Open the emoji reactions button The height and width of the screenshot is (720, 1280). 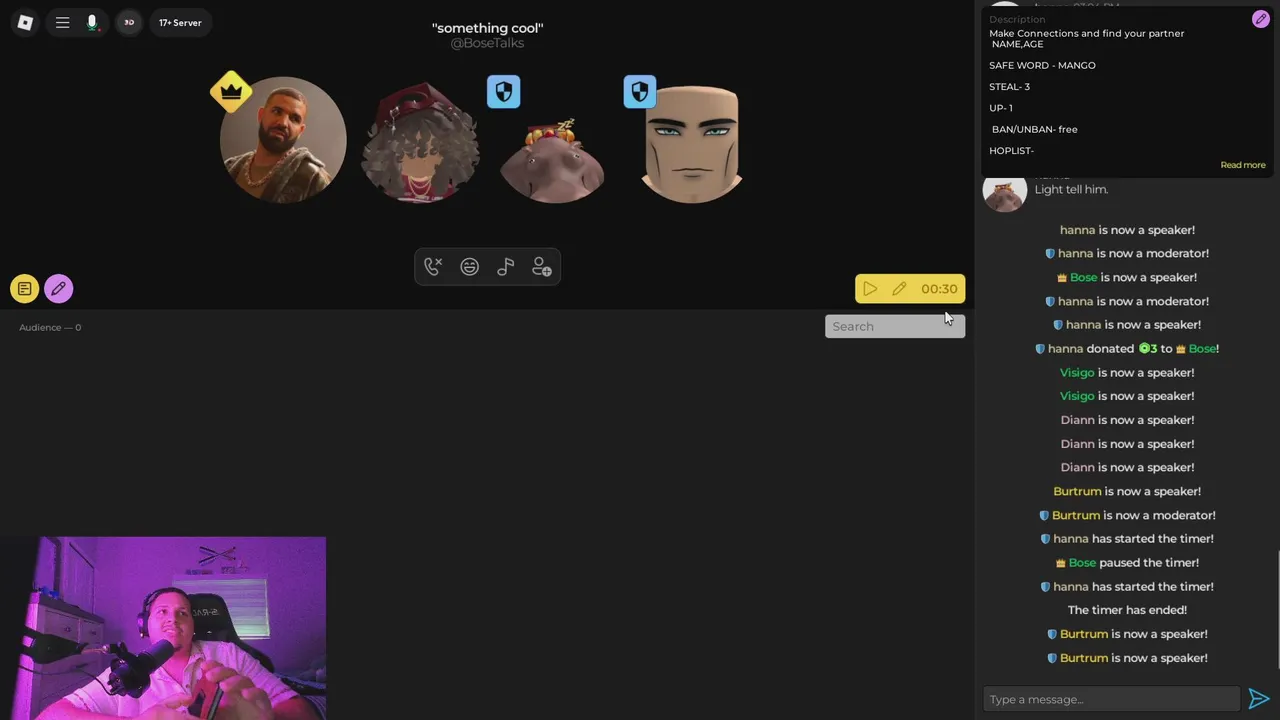[x=469, y=267]
